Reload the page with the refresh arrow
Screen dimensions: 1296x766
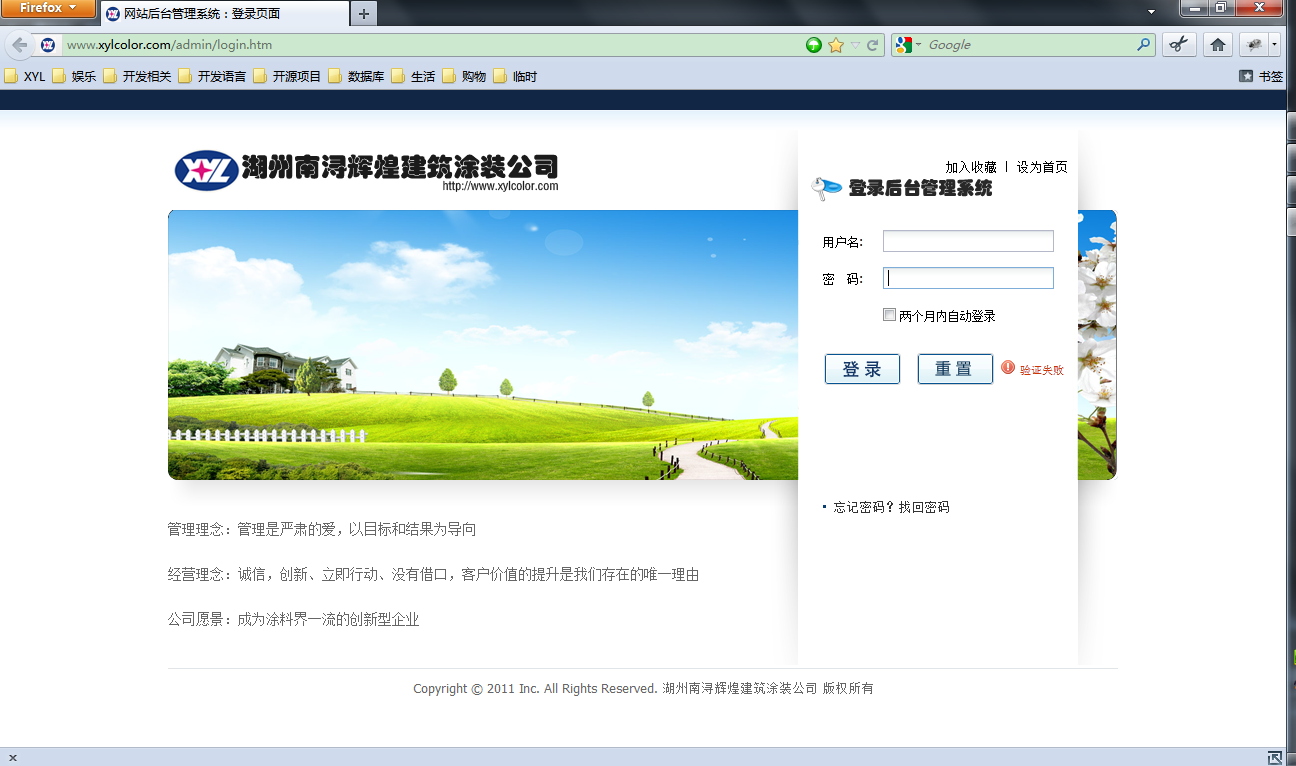(872, 45)
